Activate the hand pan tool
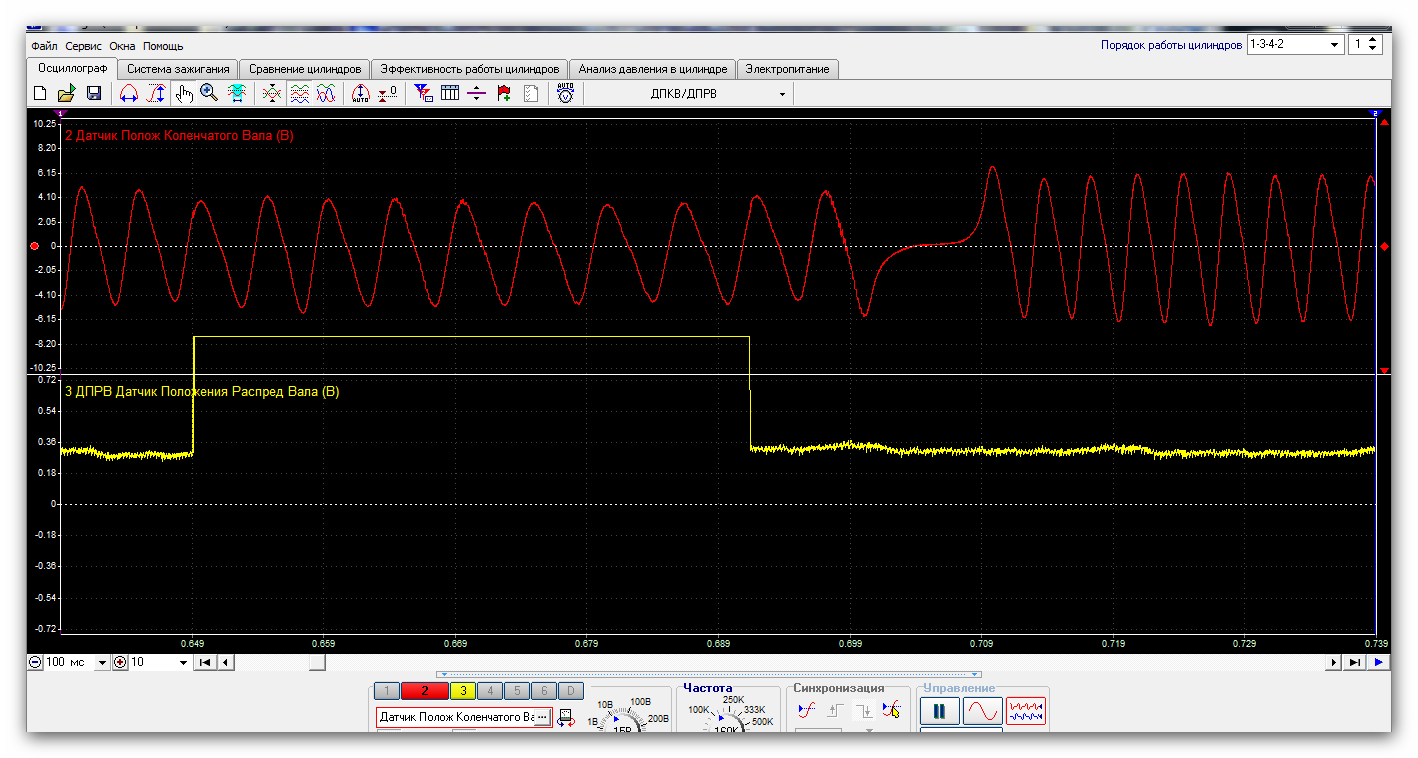 [x=184, y=94]
